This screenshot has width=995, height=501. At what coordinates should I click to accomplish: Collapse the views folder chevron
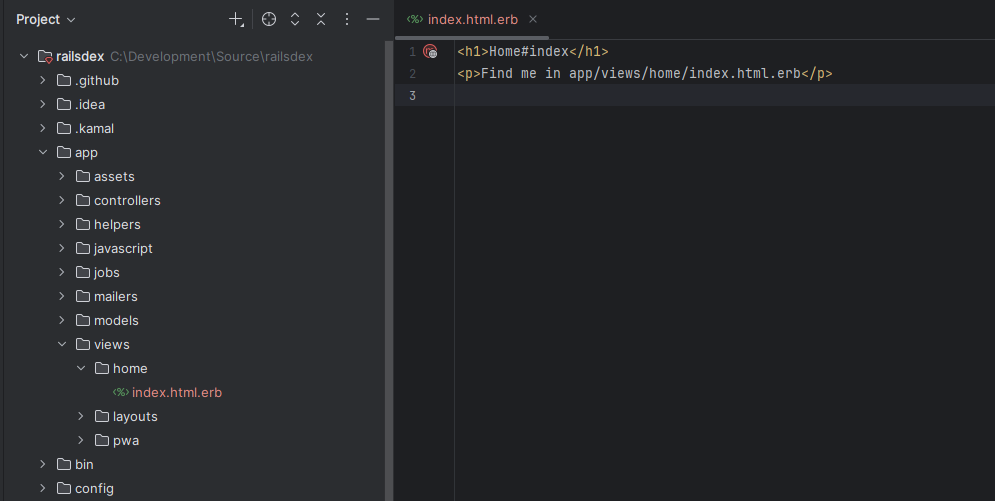click(x=62, y=345)
